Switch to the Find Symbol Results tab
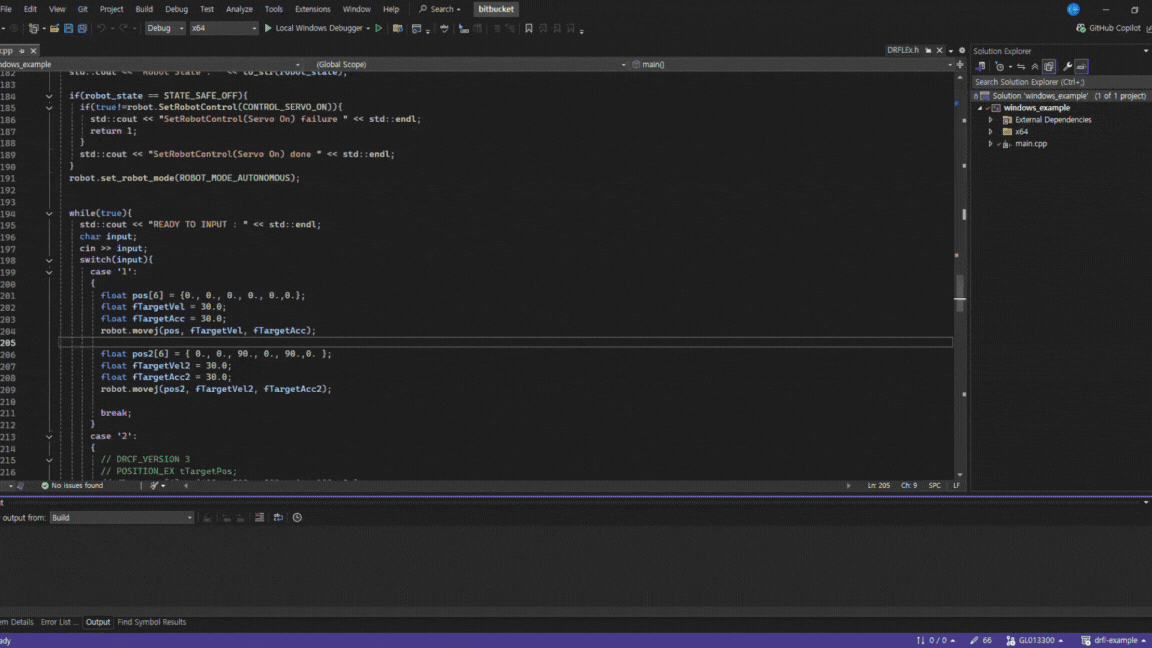Viewport: 1152px width, 648px height. click(152, 622)
